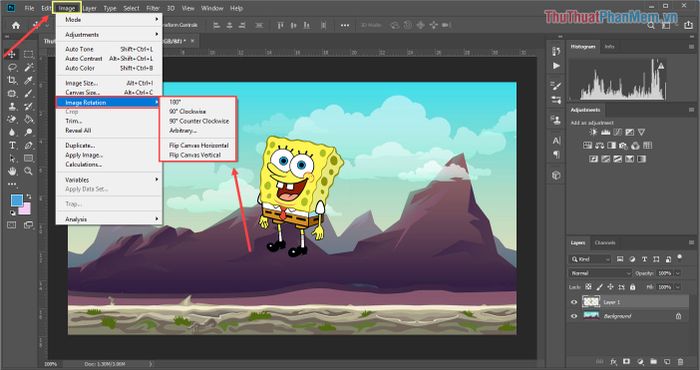Select the Dodge tool
Image resolution: width=700 pixels, height=370 pixels.
29,132
